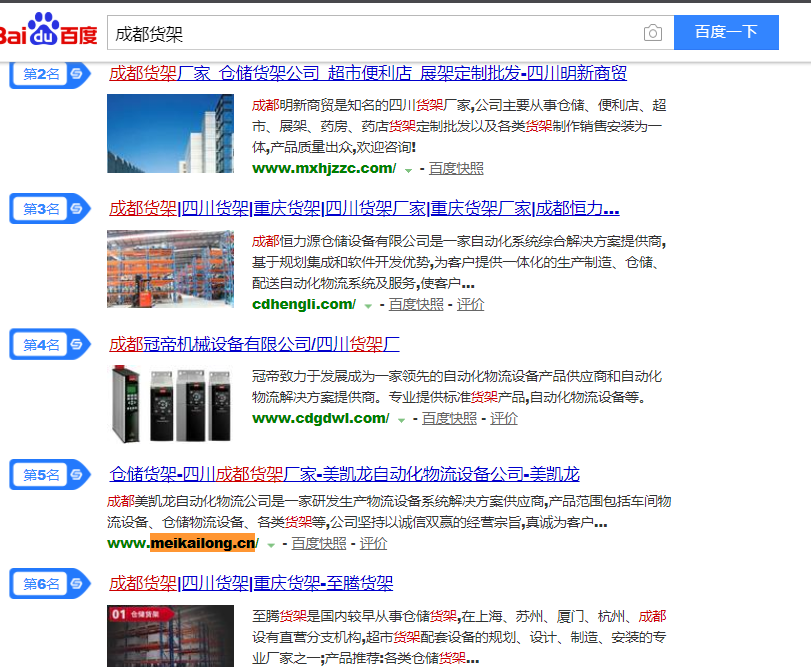Click description text starting 成都明新商贸是知名的
This screenshot has width=811, height=667.
(x=459, y=126)
